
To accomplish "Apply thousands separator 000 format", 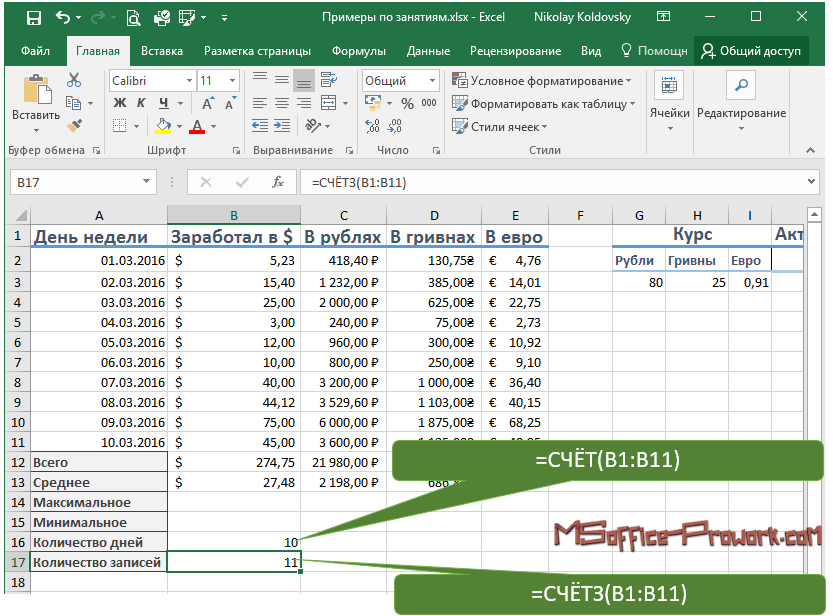I will pyautogui.click(x=429, y=103).
